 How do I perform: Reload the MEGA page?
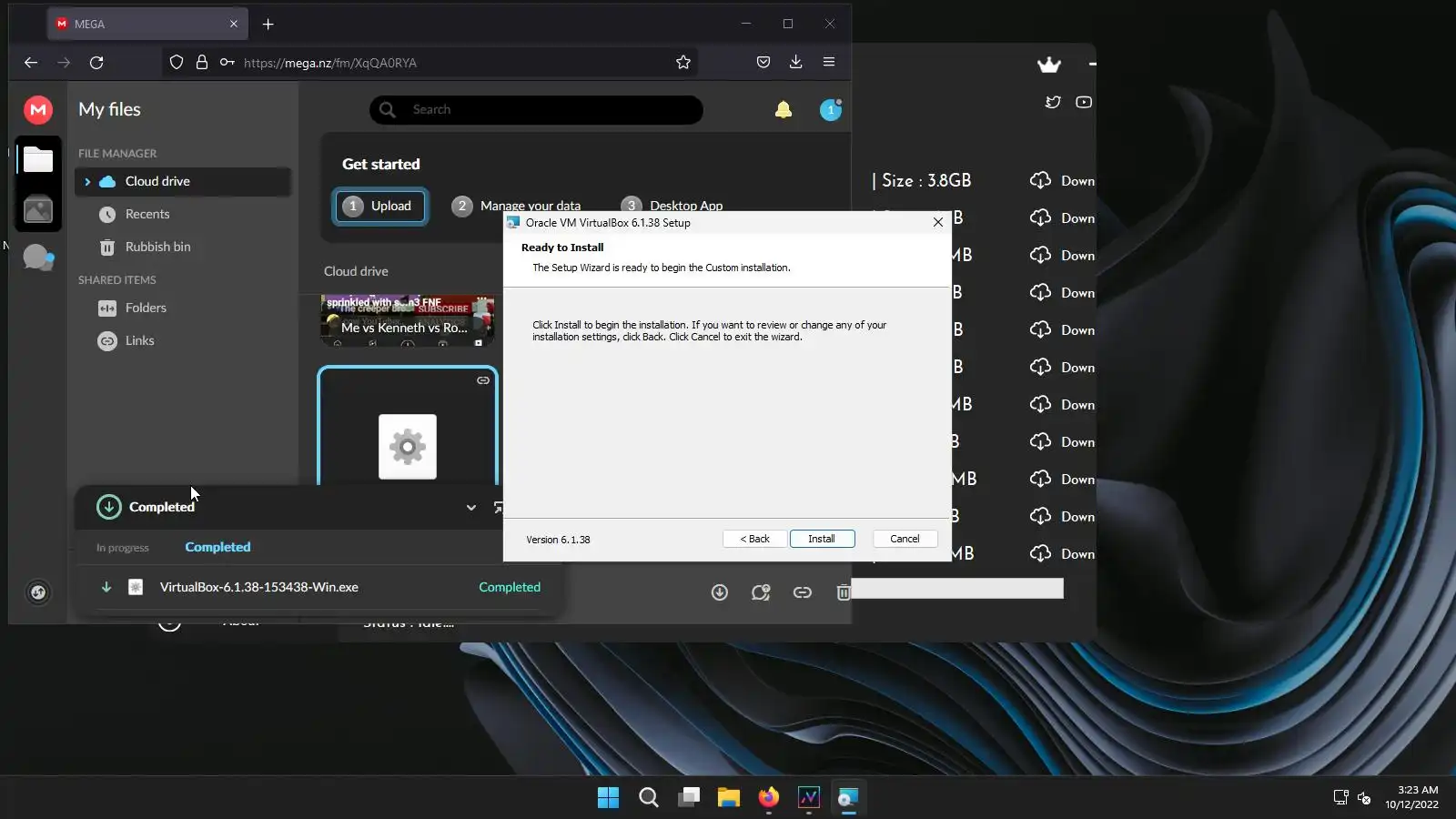coord(96,63)
